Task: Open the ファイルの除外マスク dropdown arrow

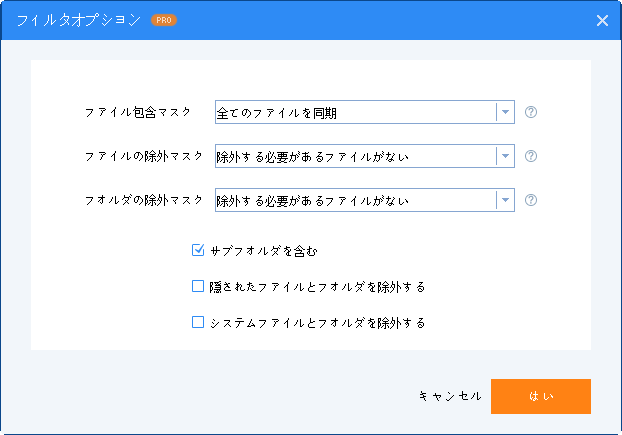Action: point(506,156)
